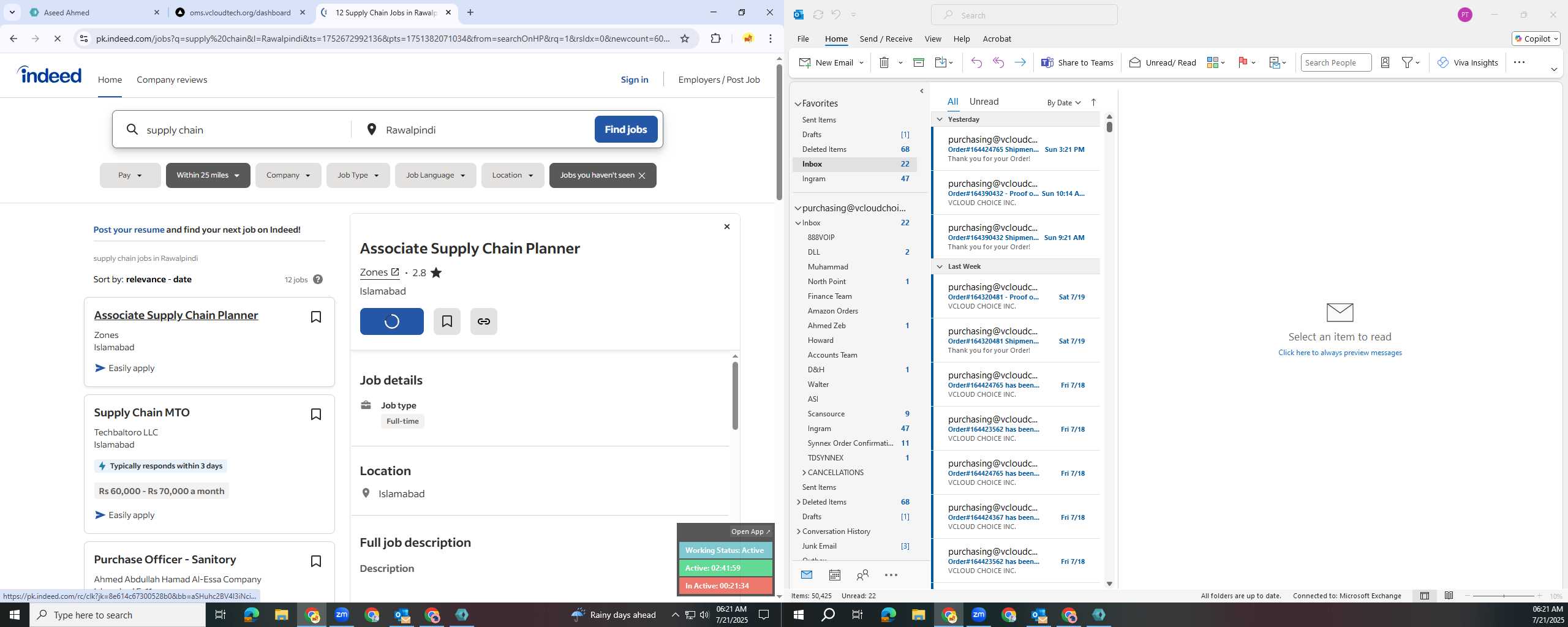Switch Outlook to Reading view in status bar
Viewport: 1568px width, 627px height.
point(1449,596)
